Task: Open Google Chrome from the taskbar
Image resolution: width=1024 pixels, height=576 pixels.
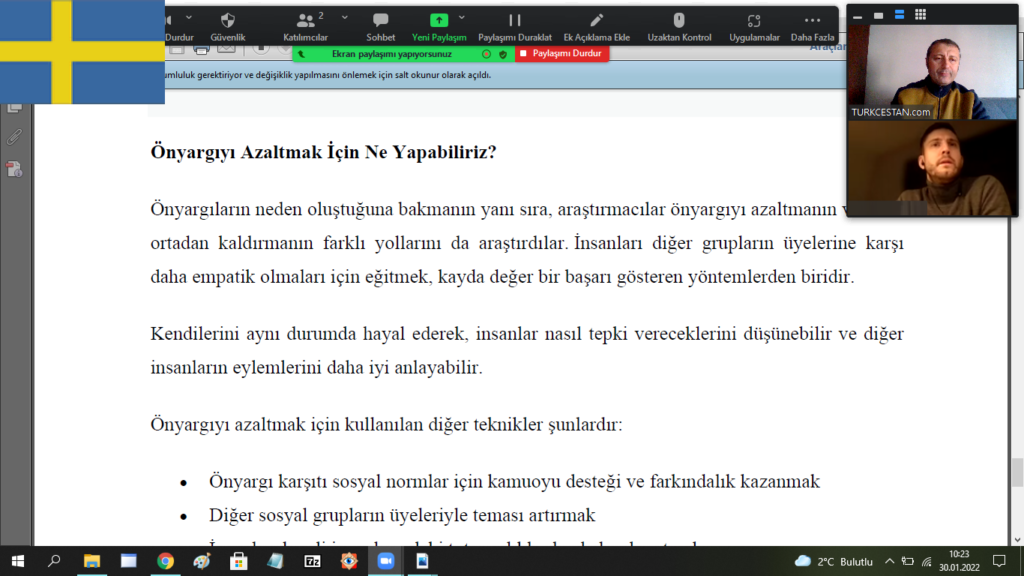Action: 165,561
